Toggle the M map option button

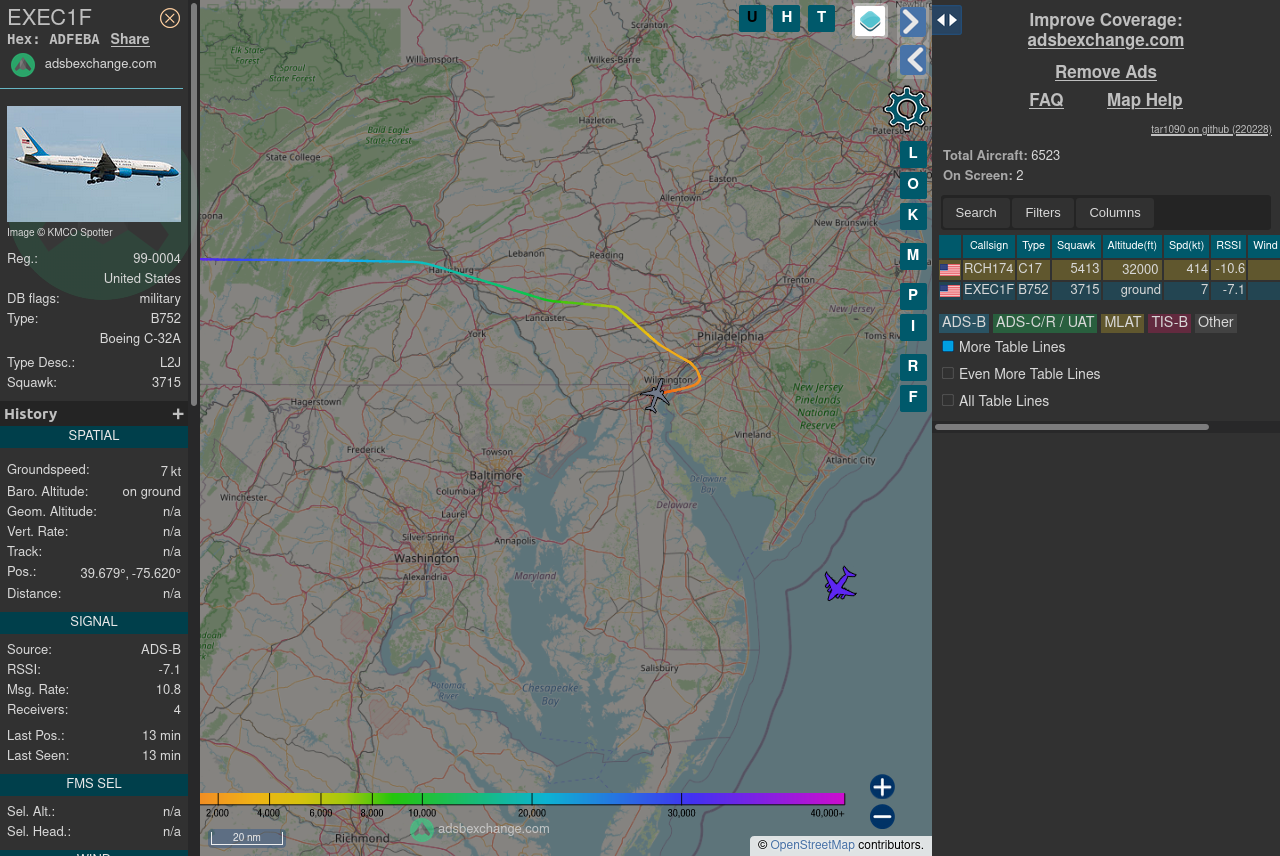click(913, 256)
